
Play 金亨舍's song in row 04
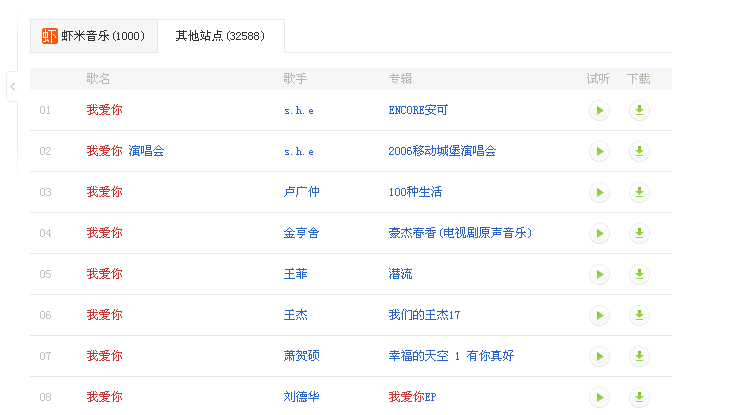[x=599, y=234]
